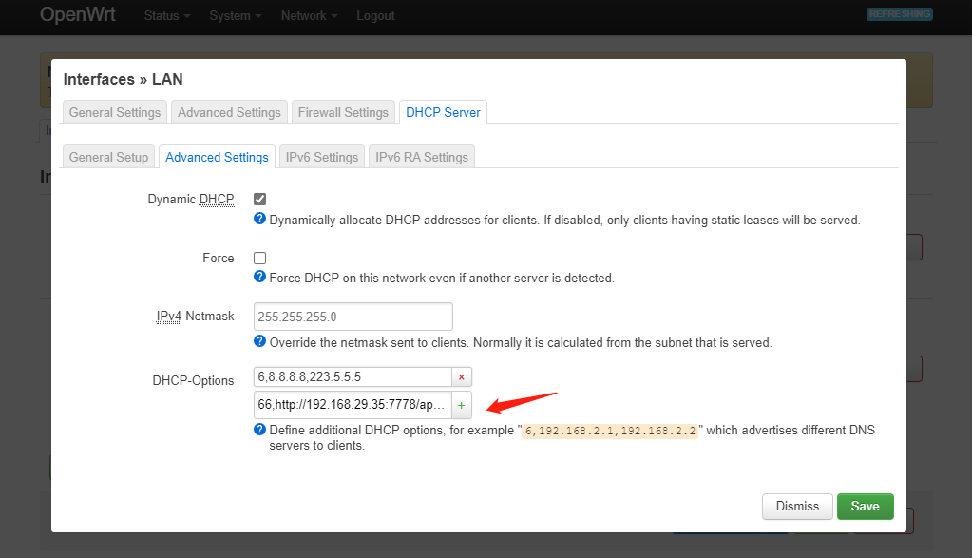Open the System dropdown menu
The width and height of the screenshot is (973, 558).
[235, 16]
